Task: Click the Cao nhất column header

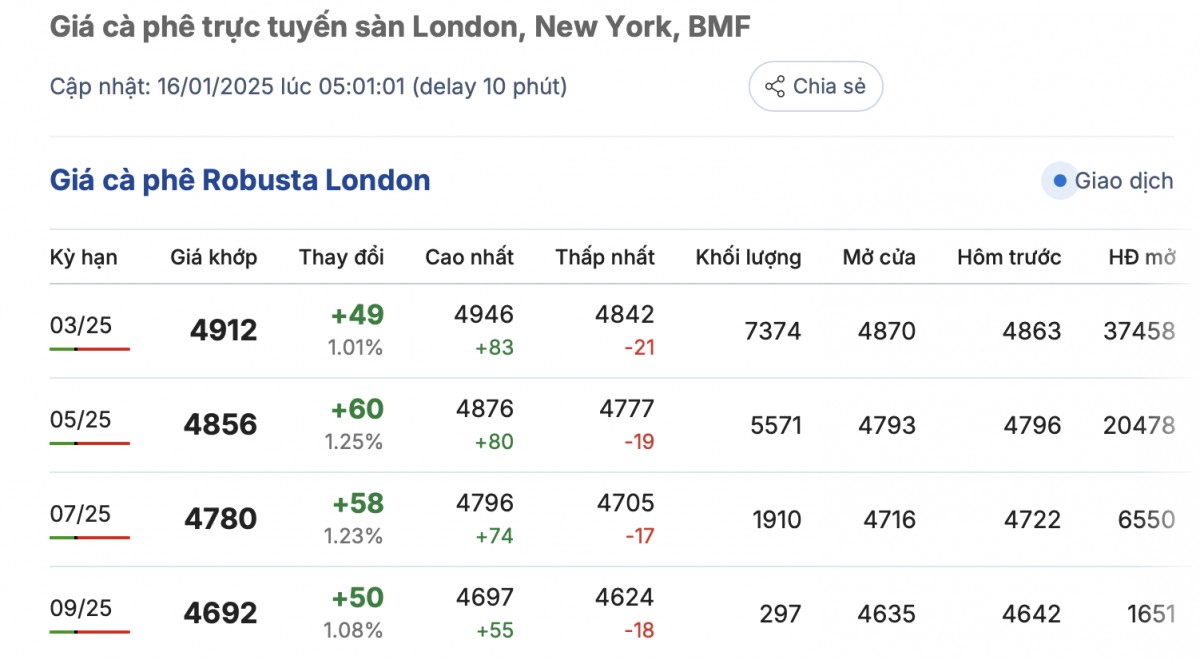Action: click(x=469, y=257)
